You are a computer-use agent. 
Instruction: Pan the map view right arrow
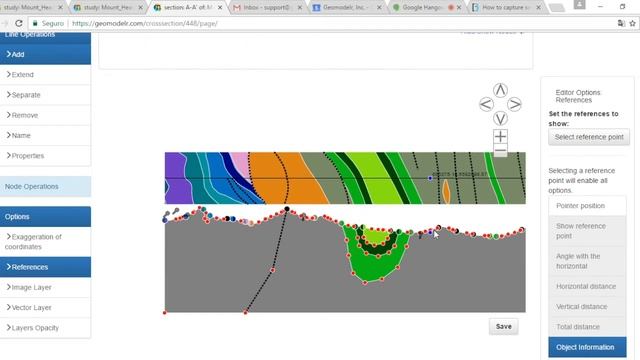coord(514,104)
